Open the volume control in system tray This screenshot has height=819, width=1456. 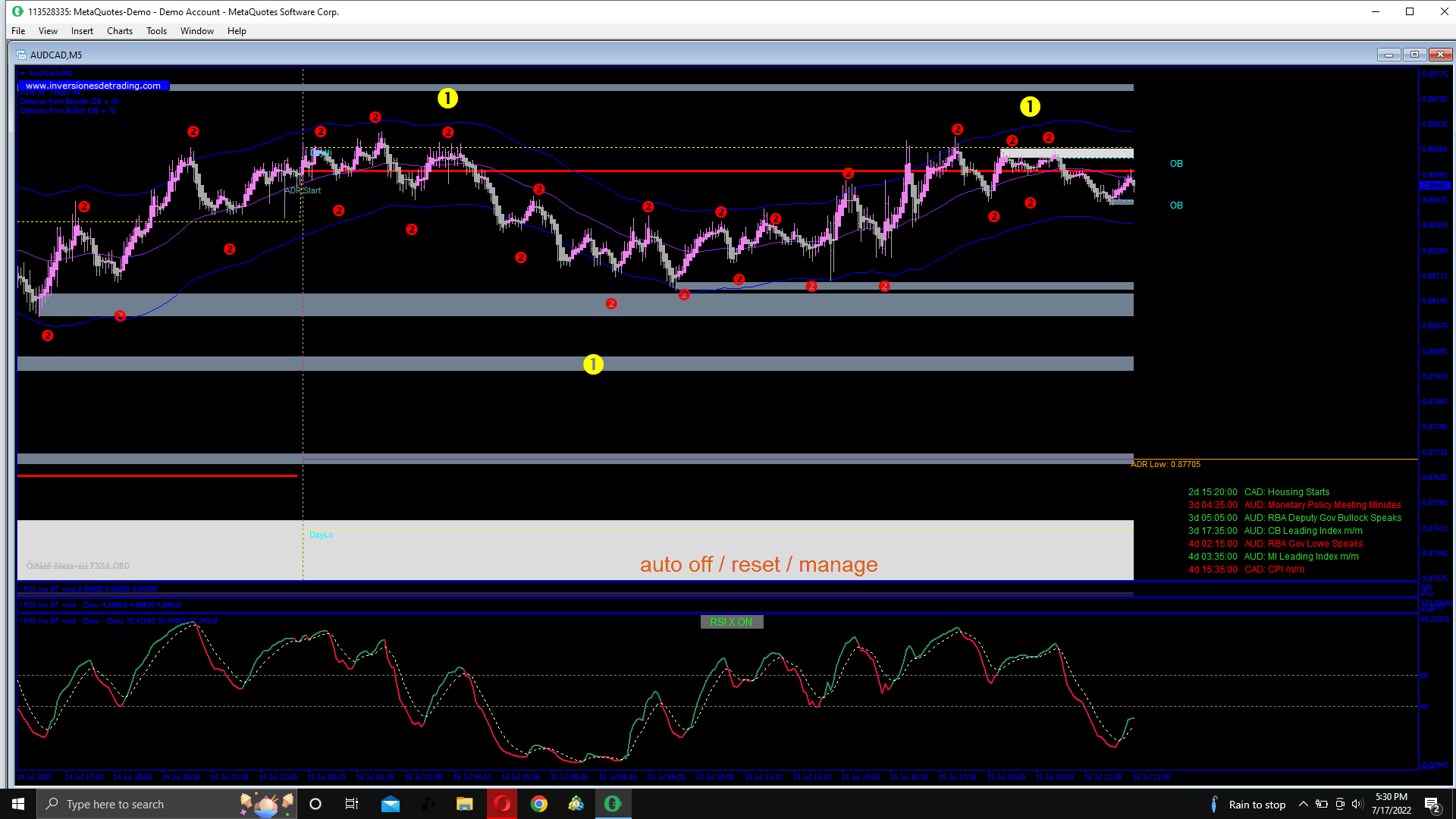click(1357, 804)
